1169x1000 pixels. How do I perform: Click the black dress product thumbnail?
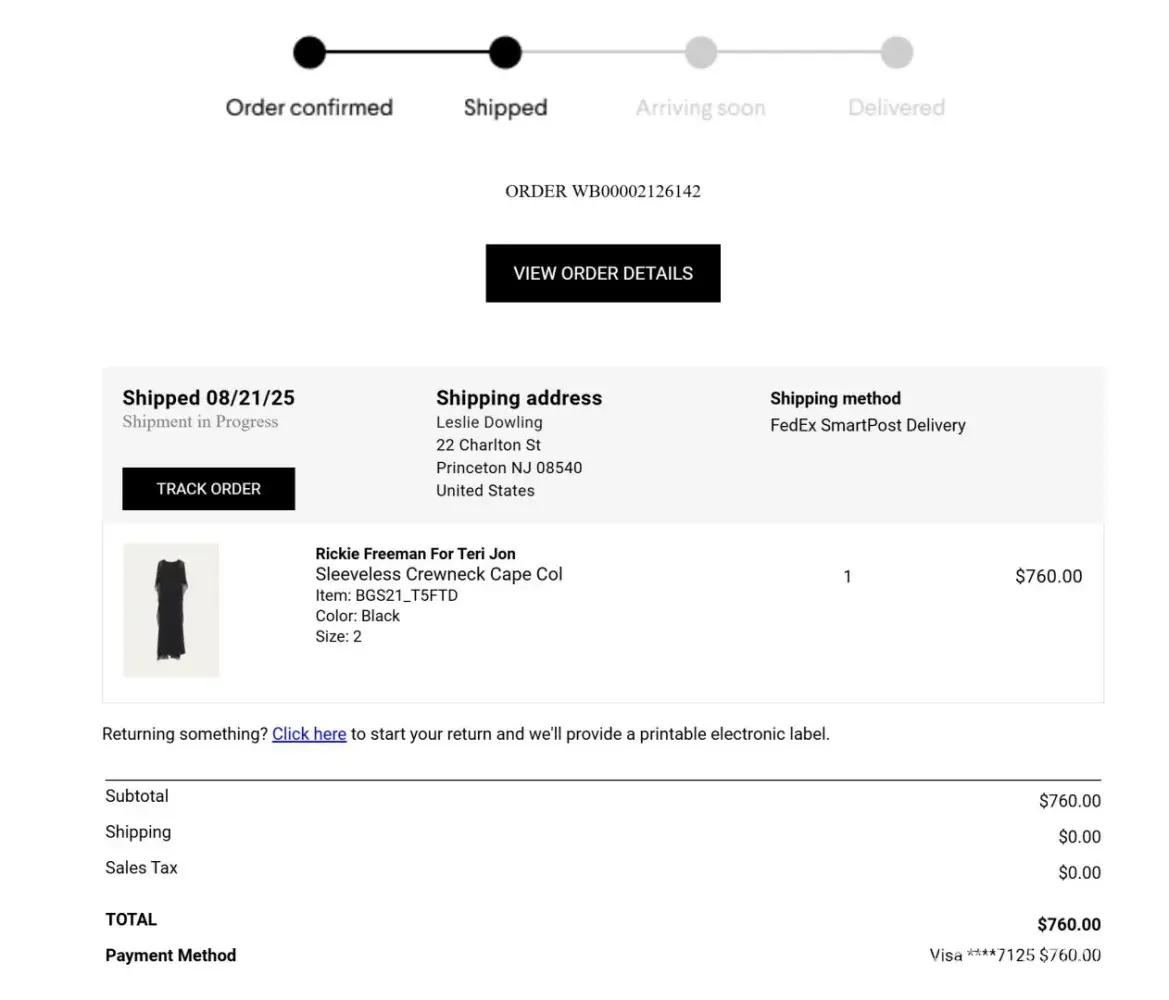[x=171, y=610]
